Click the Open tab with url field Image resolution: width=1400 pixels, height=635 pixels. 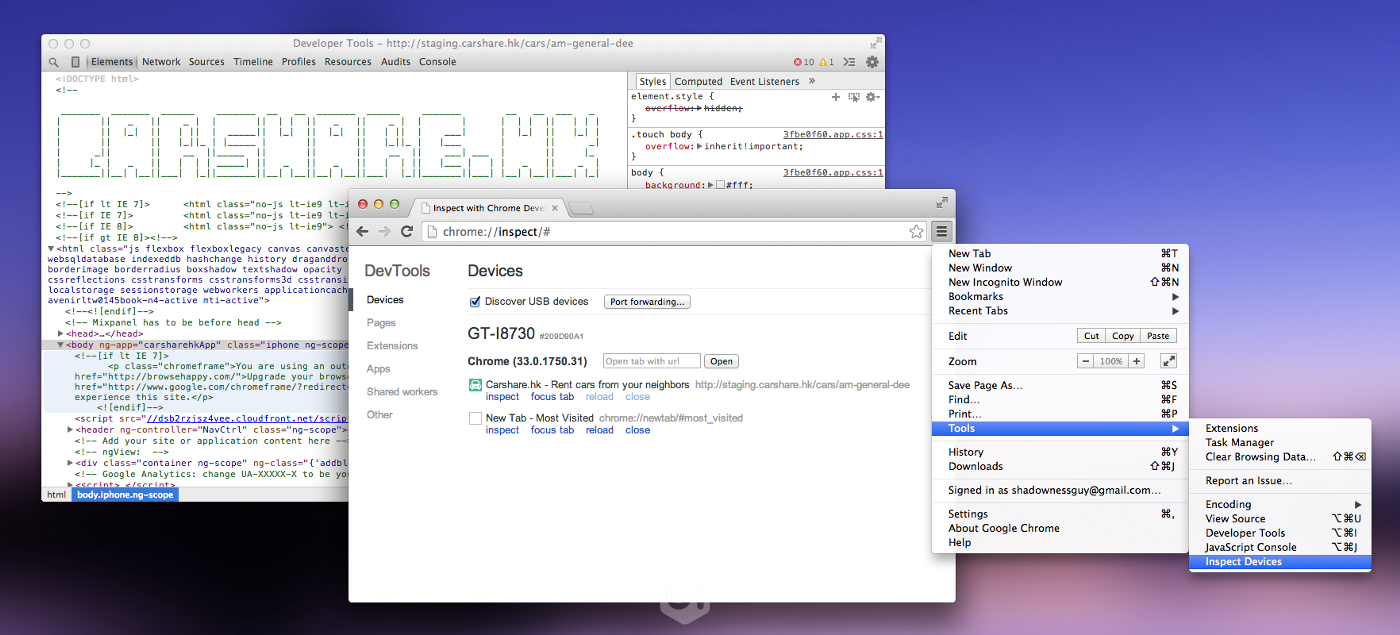[x=652, y=361]
